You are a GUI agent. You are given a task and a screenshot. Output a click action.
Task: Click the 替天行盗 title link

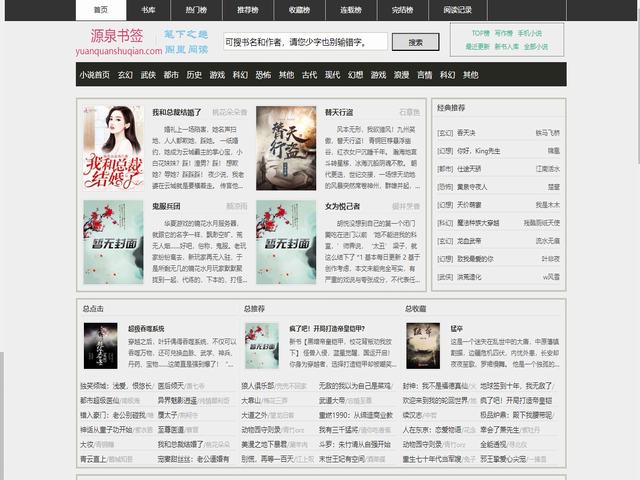click(339, 112)
